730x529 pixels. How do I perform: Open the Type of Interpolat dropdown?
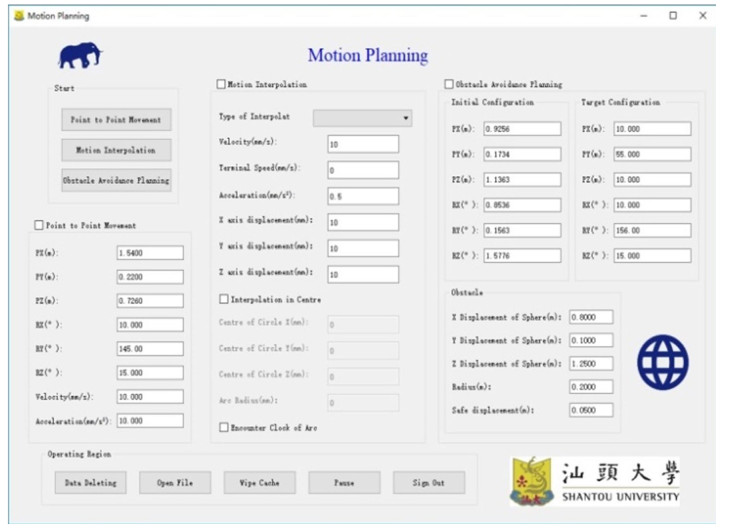(362, 118)
